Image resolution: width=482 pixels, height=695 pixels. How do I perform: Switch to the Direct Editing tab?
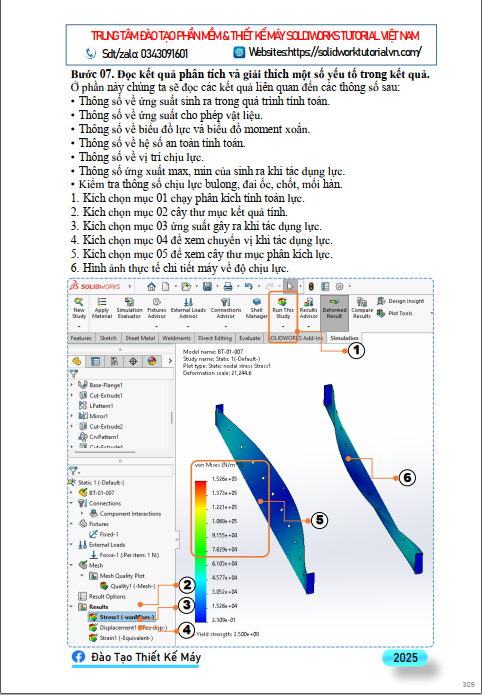[x=215, y=338]
